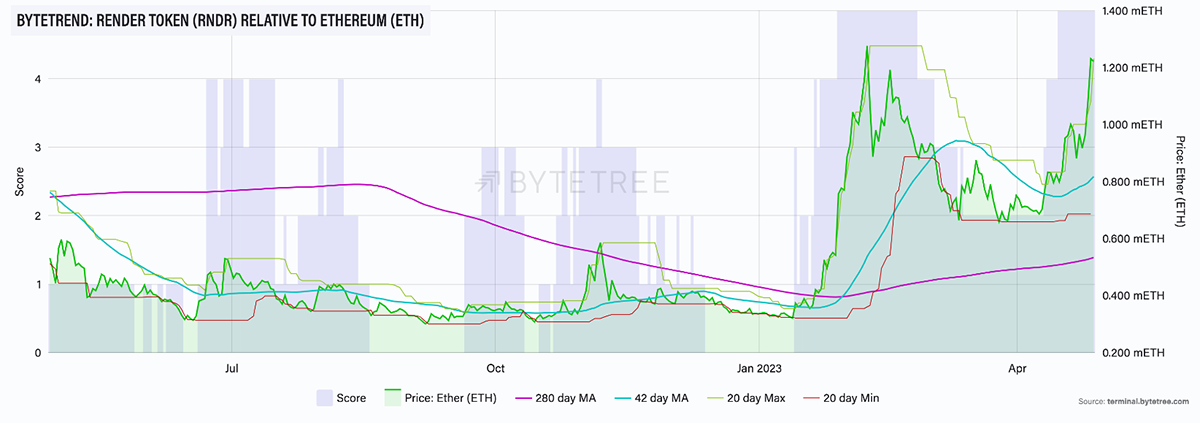Click the 0.200 mETH axis value
This screenshot has height=423, width=1200.
(x=1135, y=352)
